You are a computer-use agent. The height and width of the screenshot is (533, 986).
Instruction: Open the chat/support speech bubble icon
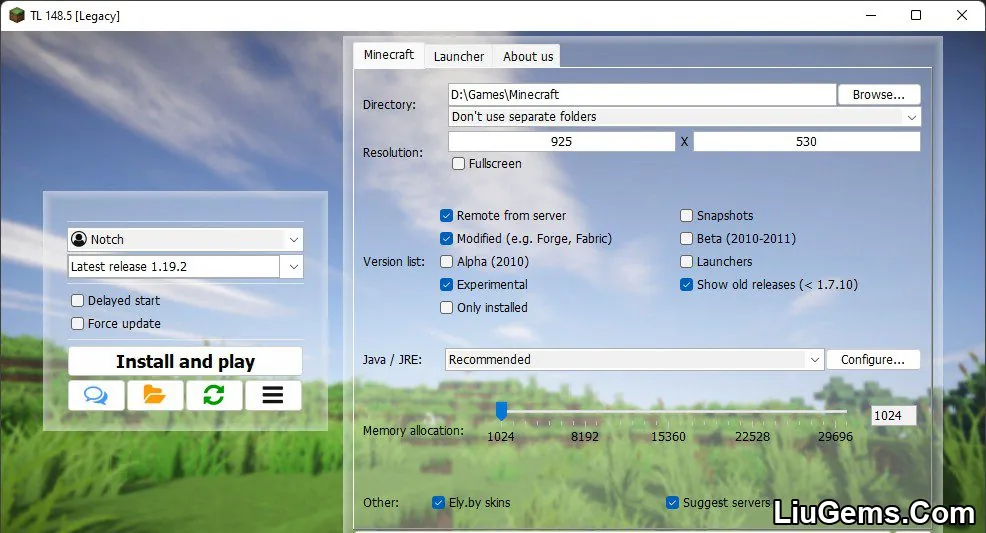96,395
